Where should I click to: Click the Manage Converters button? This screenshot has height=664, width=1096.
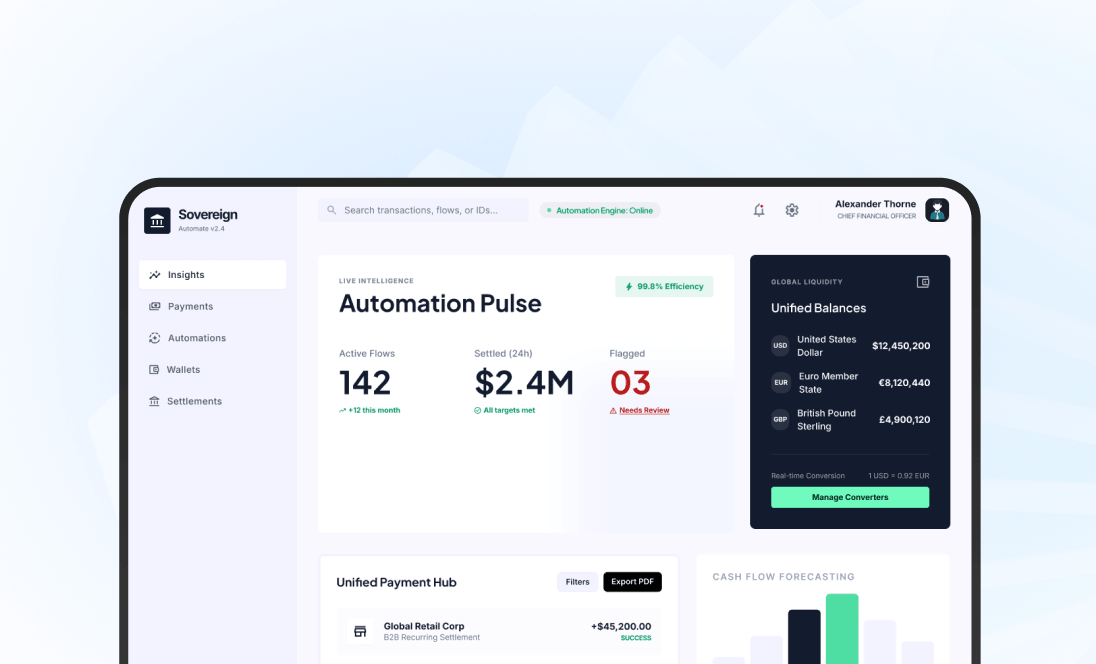click(849, 497)
